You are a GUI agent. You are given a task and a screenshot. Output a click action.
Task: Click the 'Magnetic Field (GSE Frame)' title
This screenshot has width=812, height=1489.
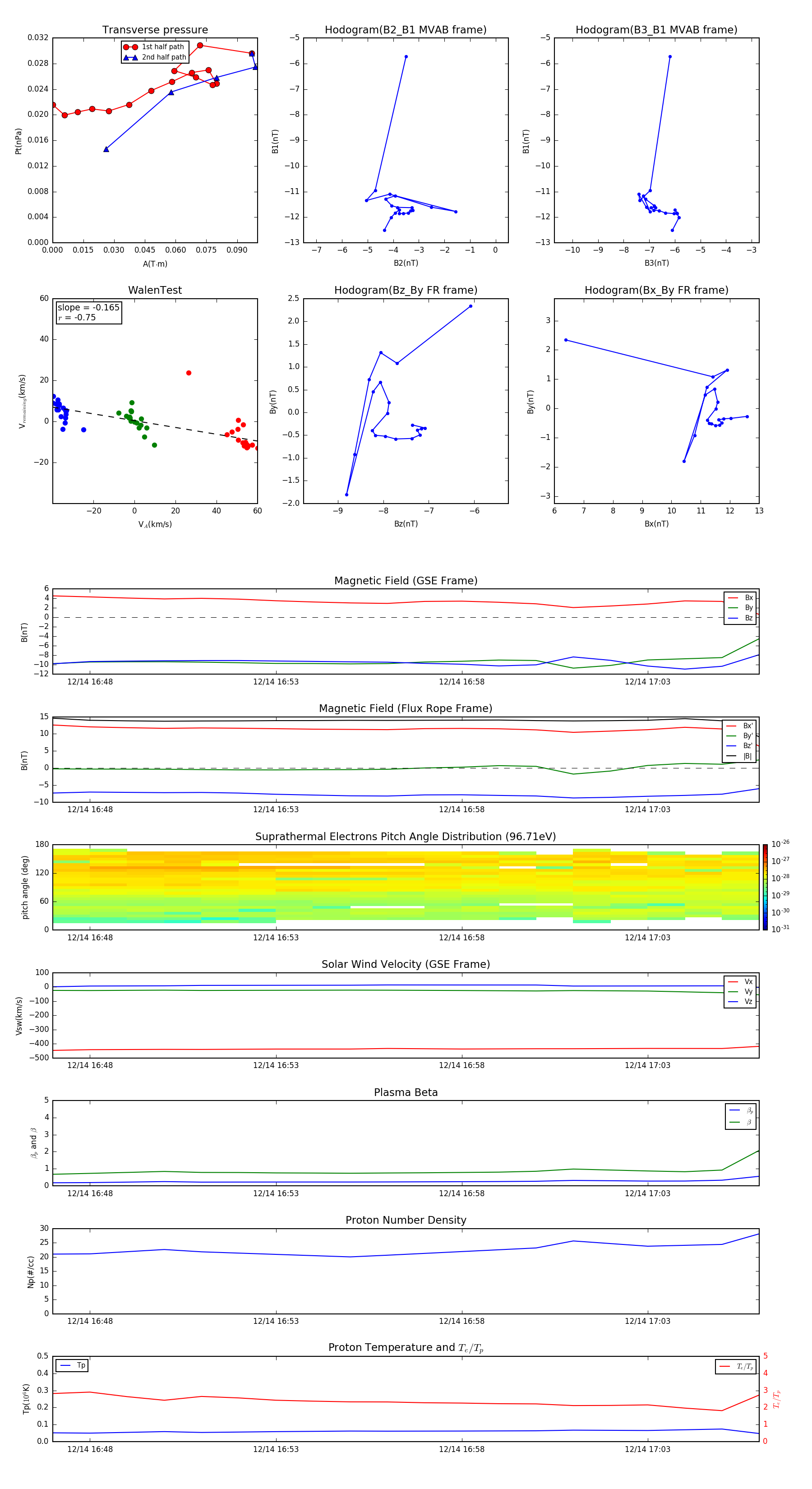[x=406, y=581]
